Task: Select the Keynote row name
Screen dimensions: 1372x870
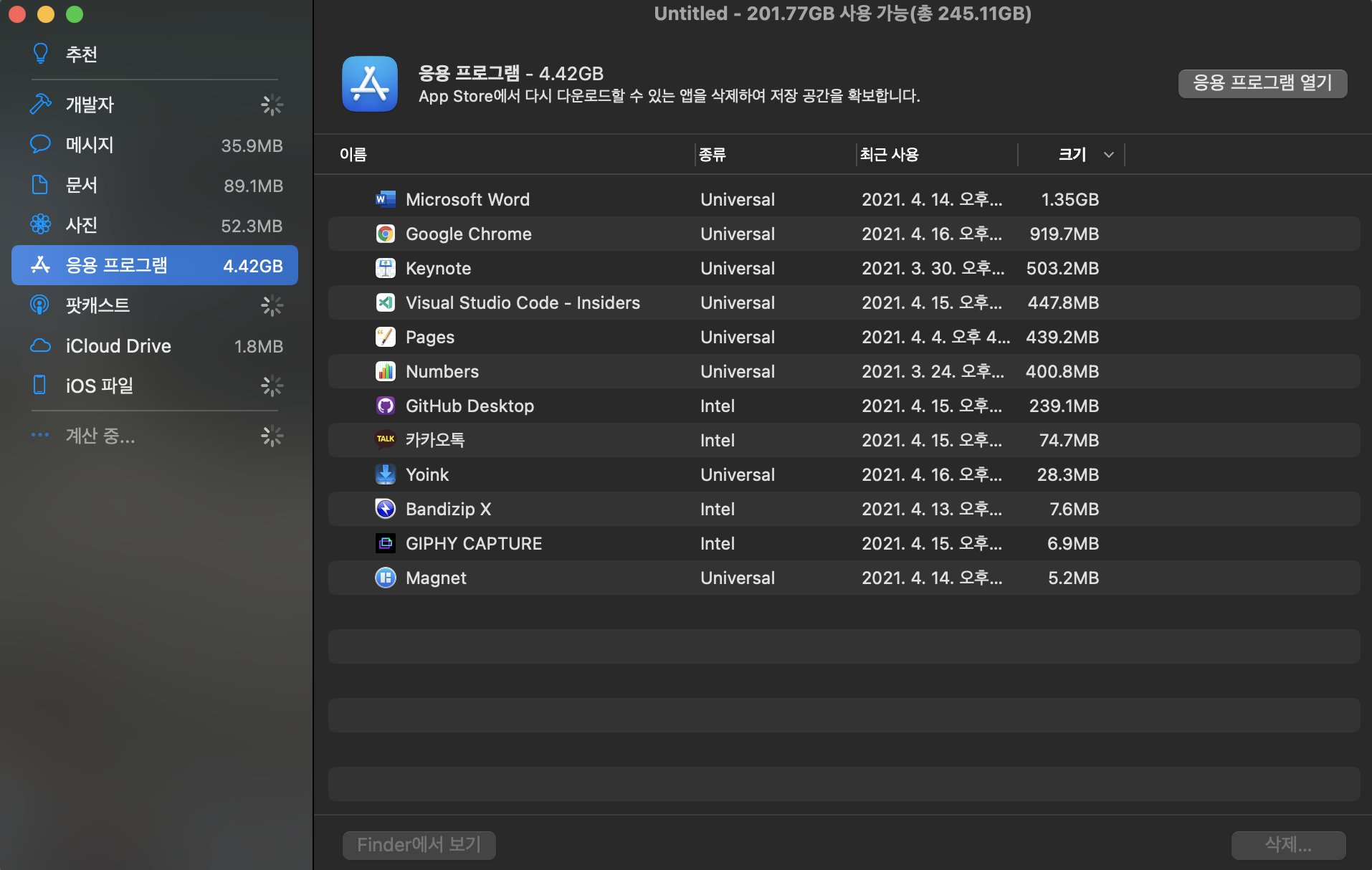Action: (439, 268)
